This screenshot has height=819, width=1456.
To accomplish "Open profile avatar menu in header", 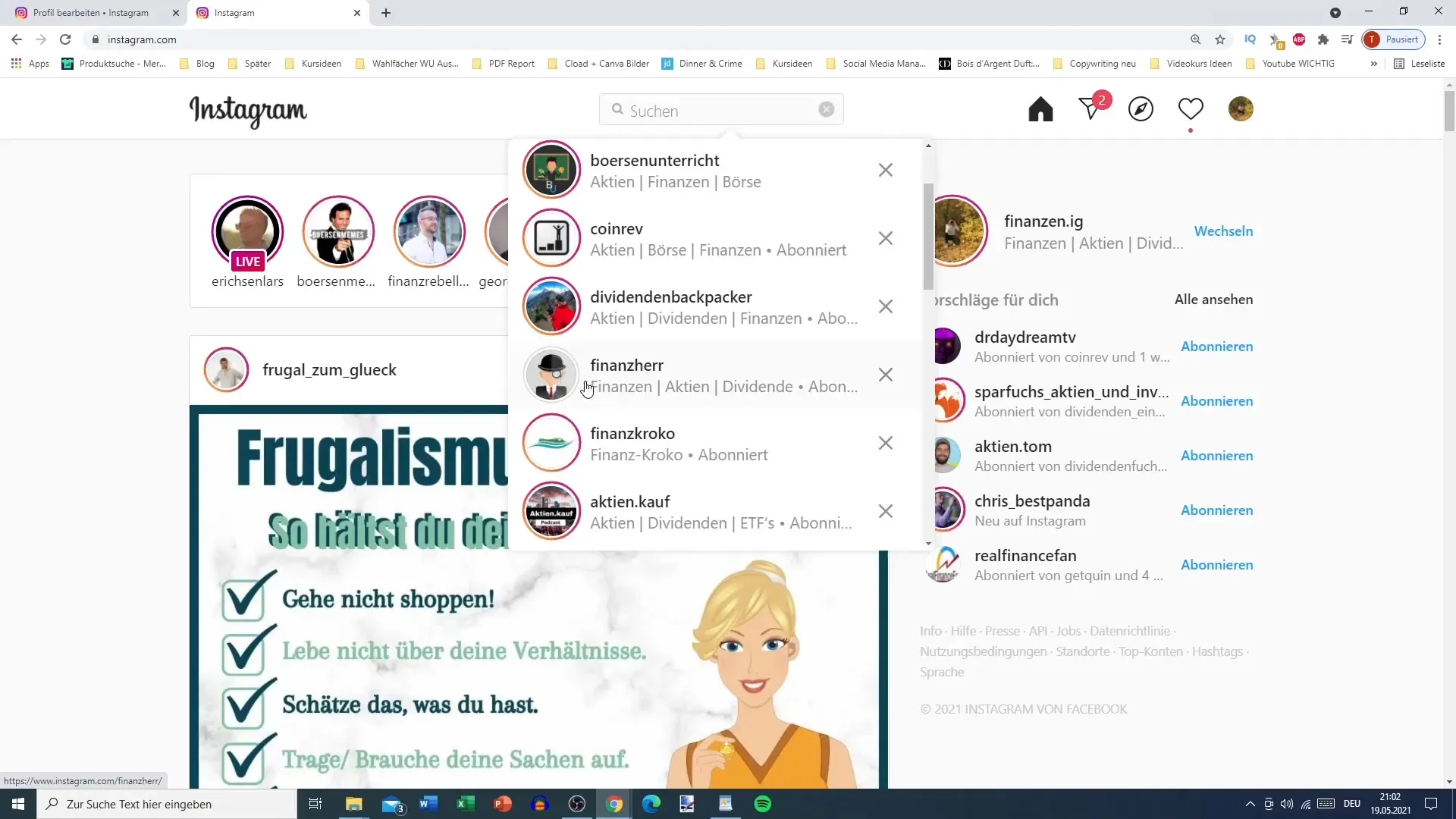I will pyautogui.click(x=1241, y=109).
